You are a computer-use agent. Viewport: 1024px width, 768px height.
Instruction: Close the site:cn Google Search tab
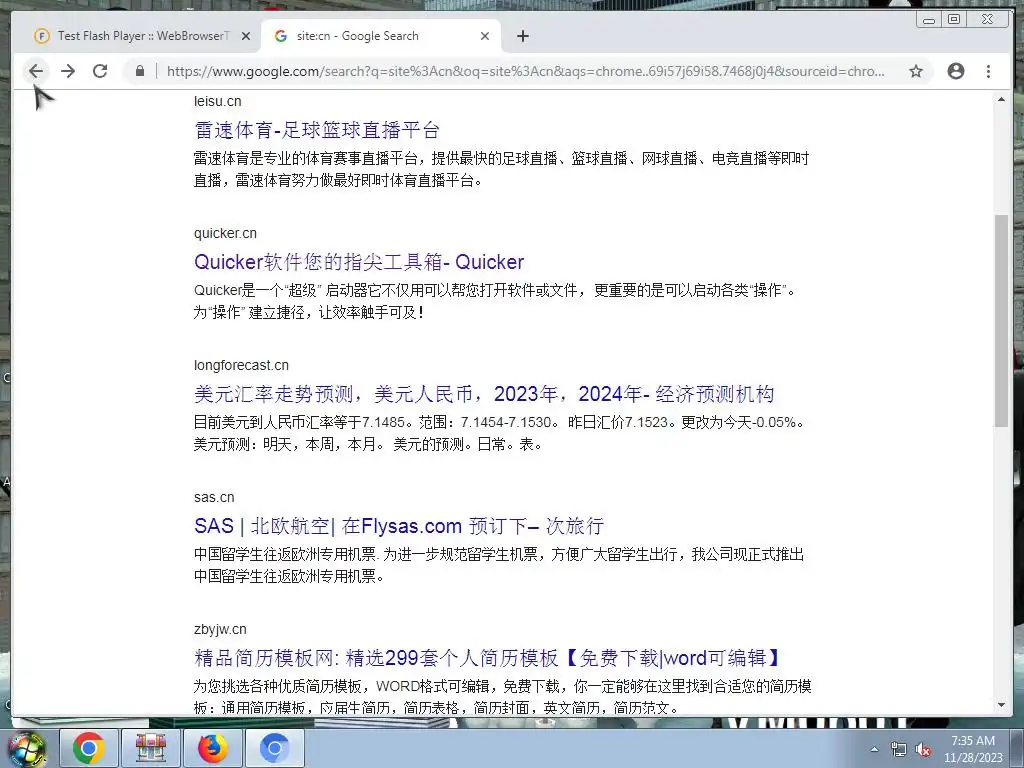point(485,36)
